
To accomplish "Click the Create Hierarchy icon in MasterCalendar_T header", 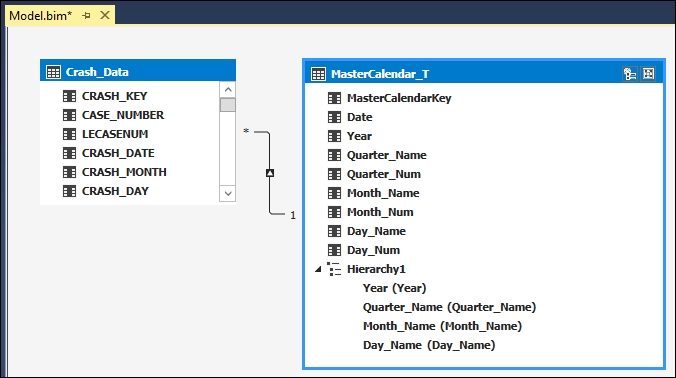I will 629,74.
